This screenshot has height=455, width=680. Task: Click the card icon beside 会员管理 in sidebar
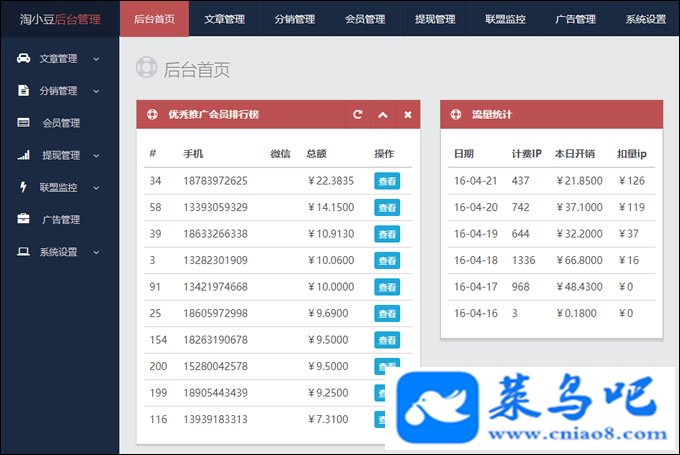pos(23,123)
